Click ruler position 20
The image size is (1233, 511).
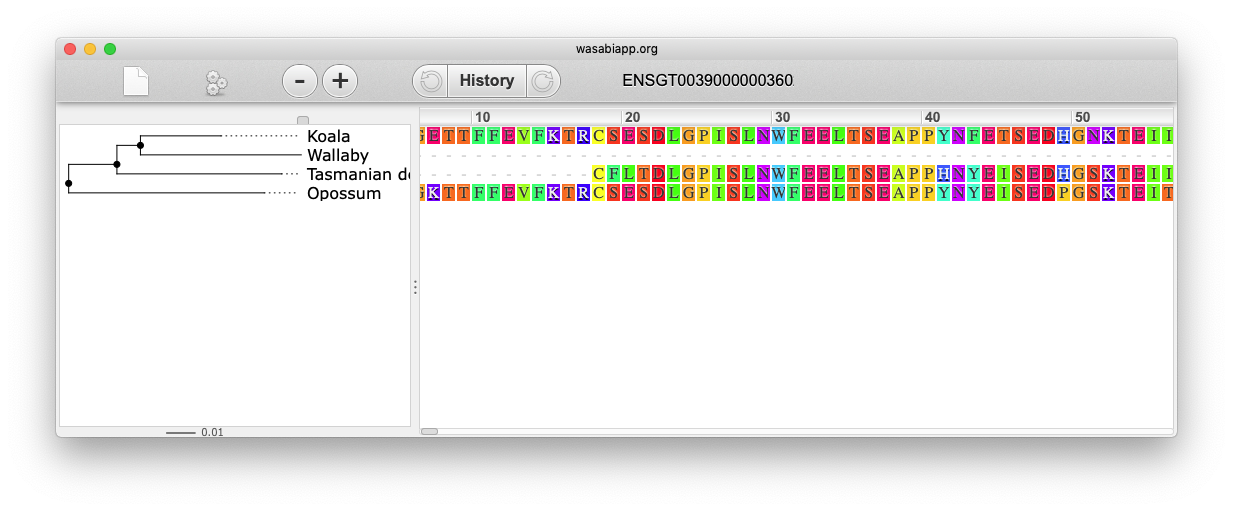click(x=632, y=117)
